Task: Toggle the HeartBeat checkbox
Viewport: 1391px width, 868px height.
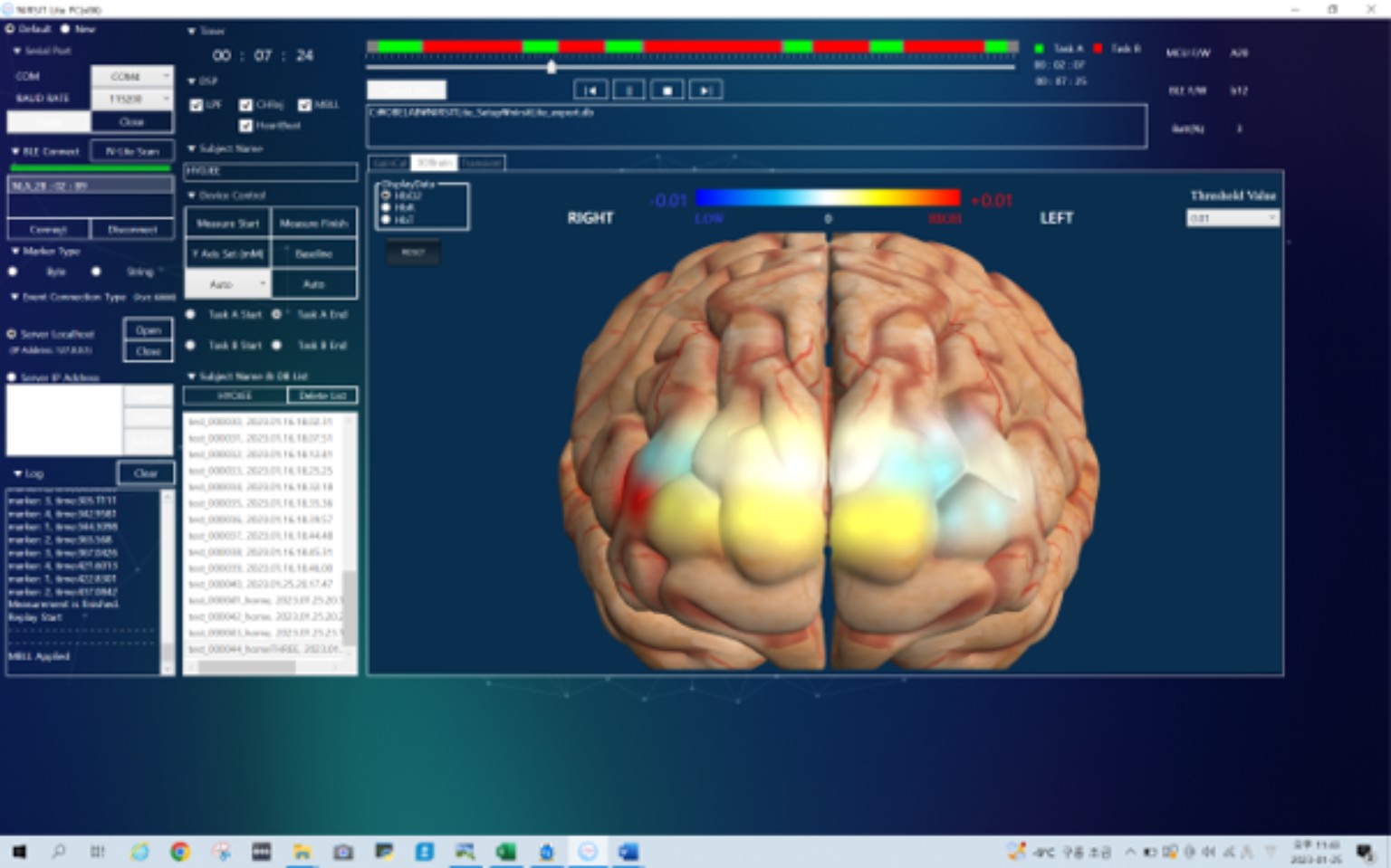Action: click(245, 126)
